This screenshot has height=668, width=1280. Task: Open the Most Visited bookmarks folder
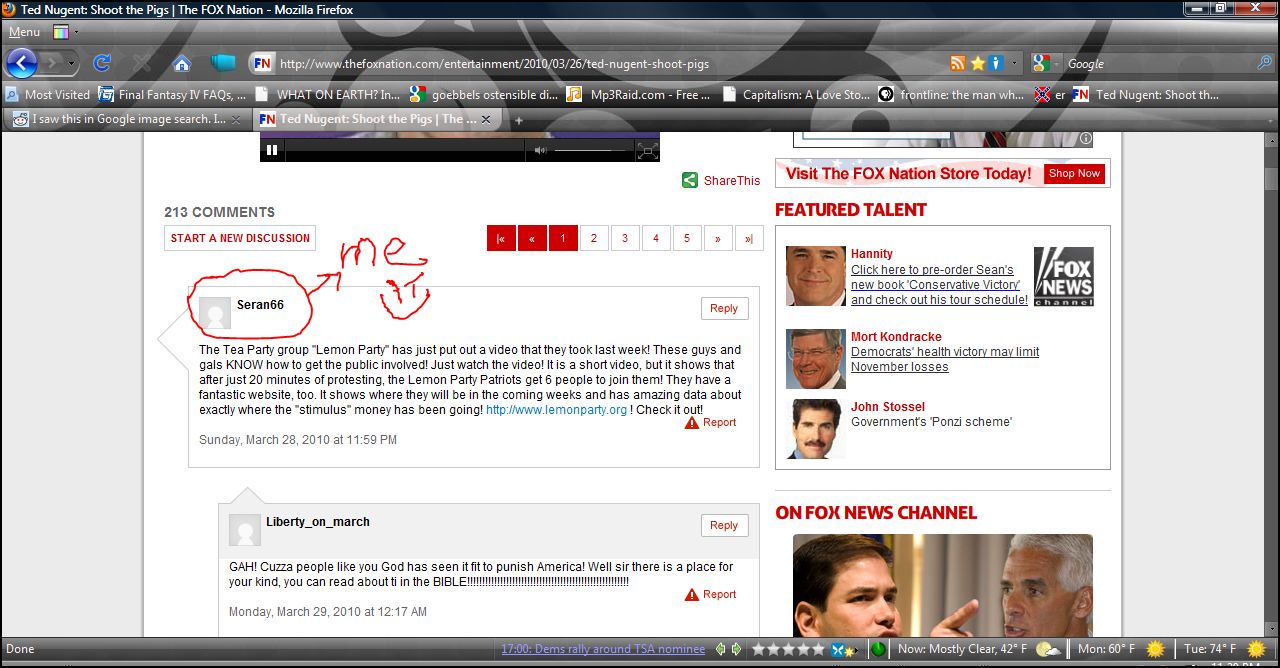point(48,94)
